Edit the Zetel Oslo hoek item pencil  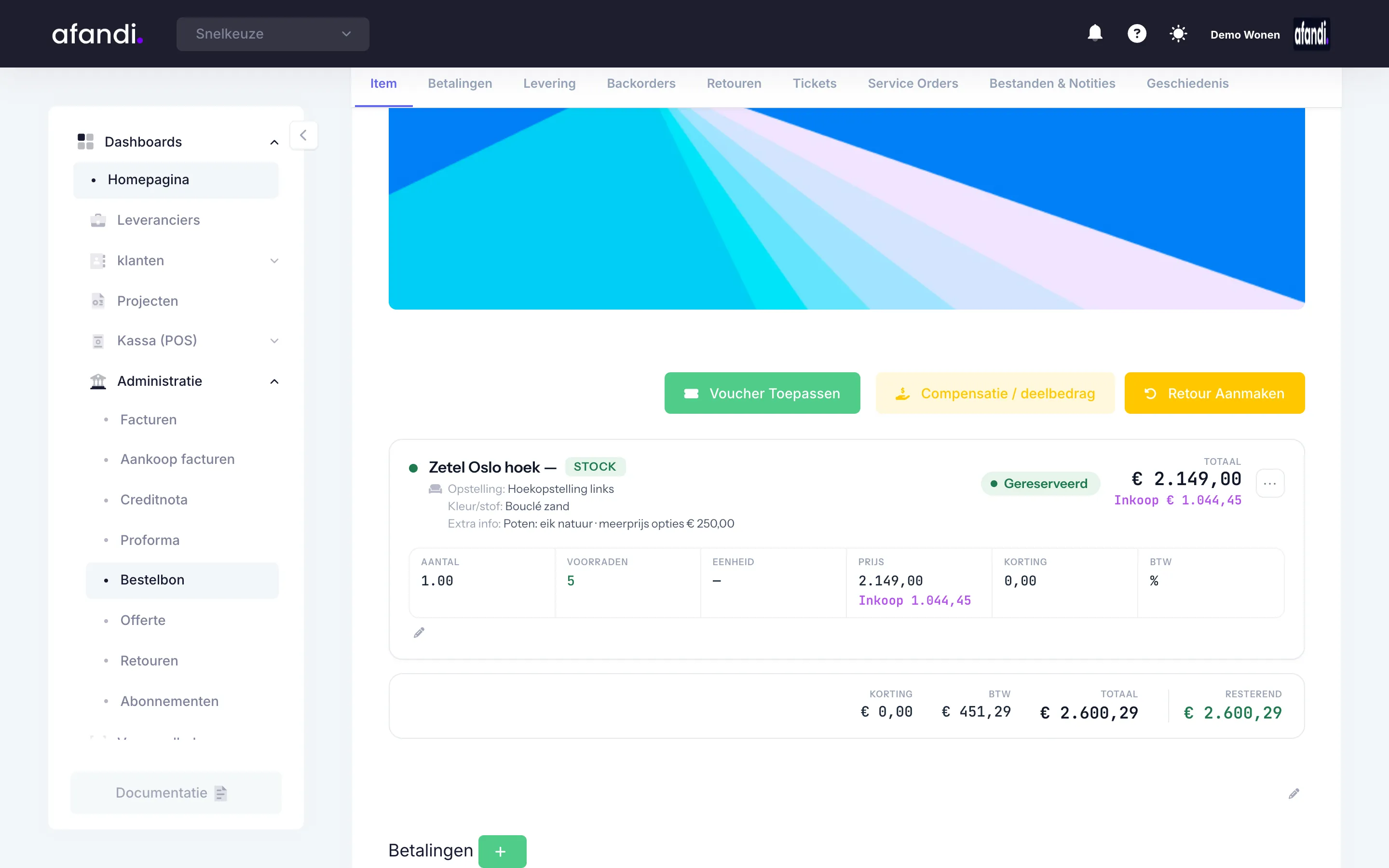coord(419,633)
